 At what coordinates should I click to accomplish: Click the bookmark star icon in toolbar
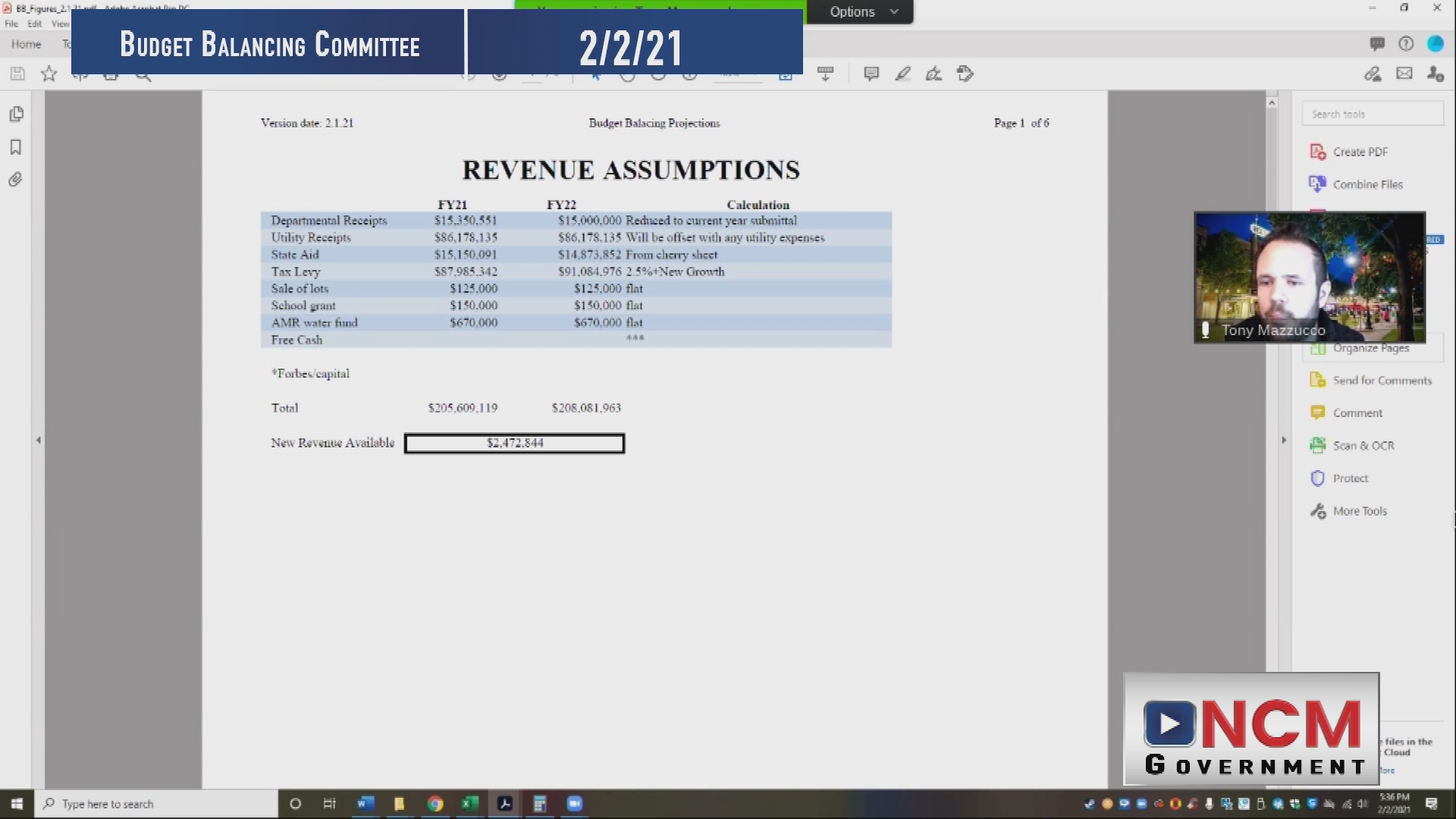(49, 74)
